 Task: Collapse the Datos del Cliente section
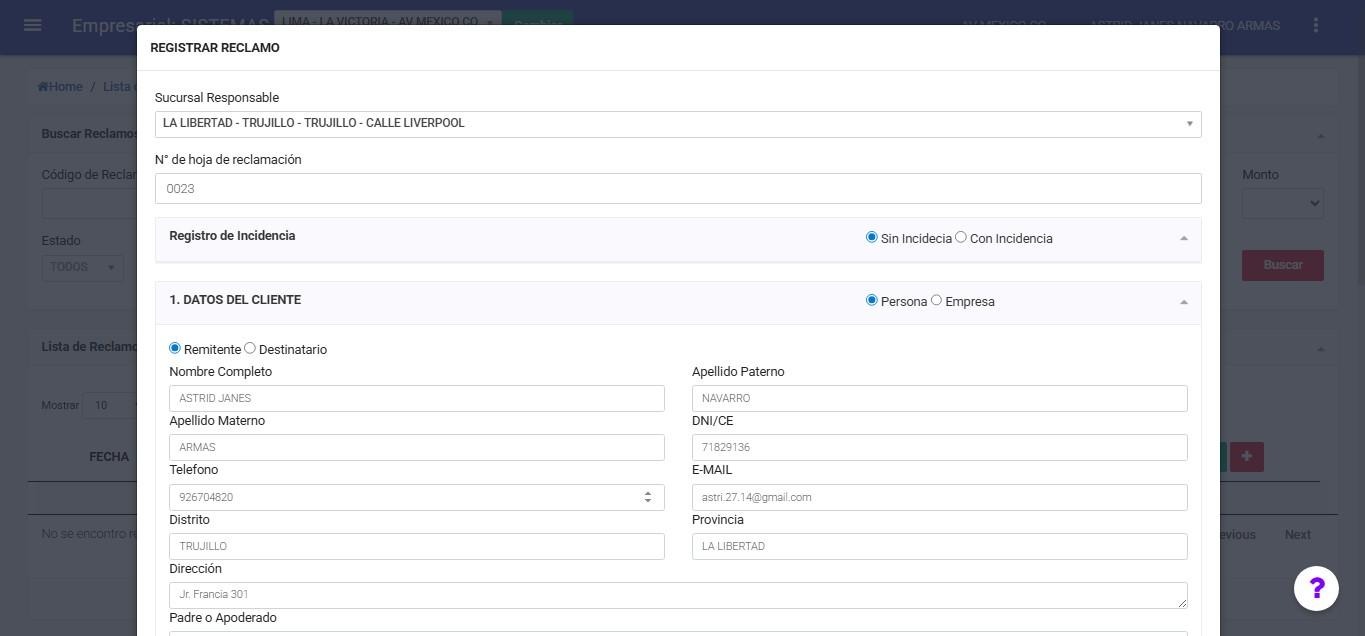1183,302
